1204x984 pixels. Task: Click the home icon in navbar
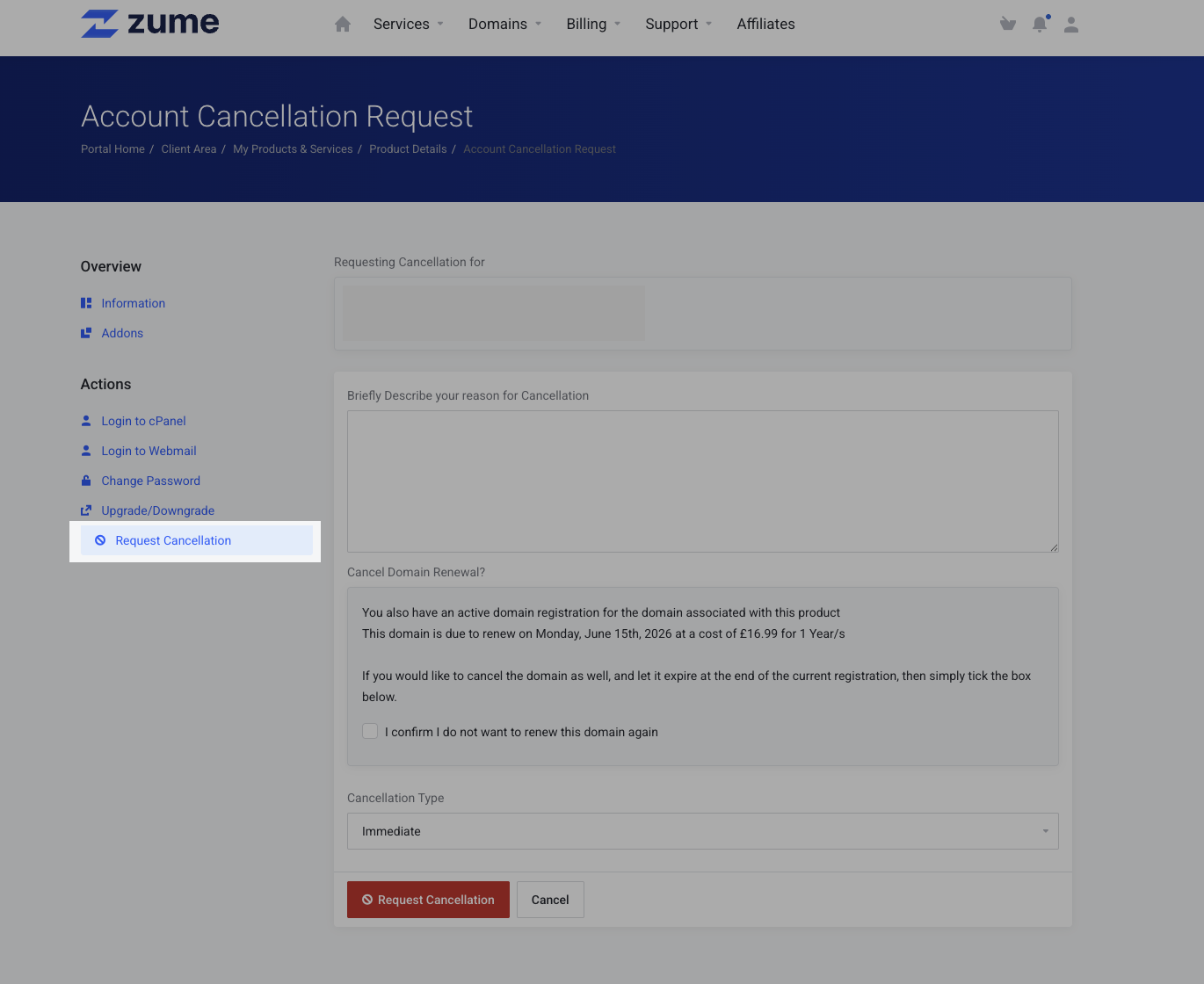click(343, 25)
